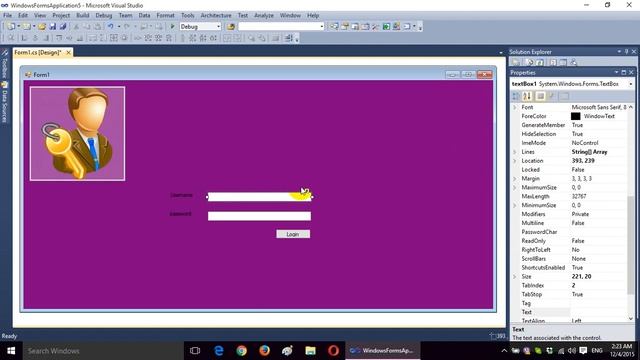Click the Windows Start button
Viewport: 640px width, 360px height.
click(x=11, y=351)
